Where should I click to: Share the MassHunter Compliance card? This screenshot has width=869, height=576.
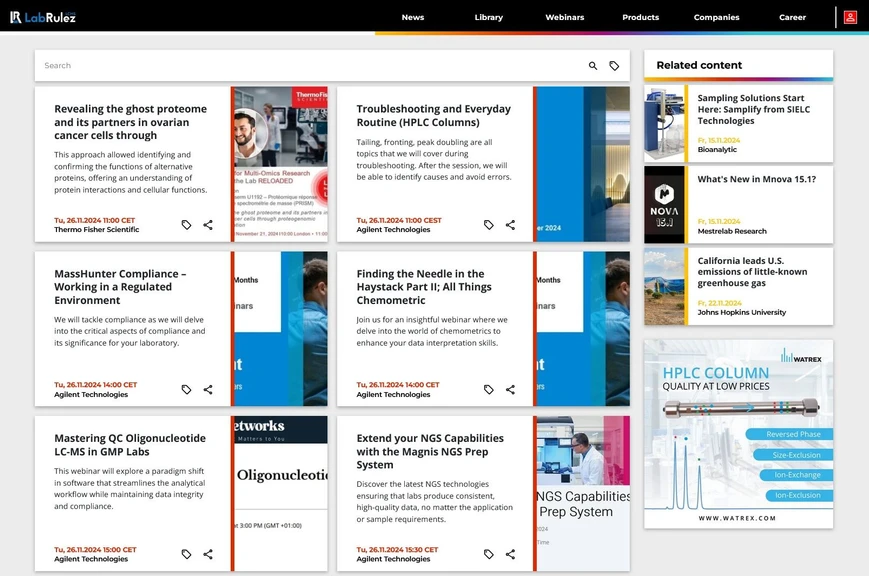click(x=208, y=389)
